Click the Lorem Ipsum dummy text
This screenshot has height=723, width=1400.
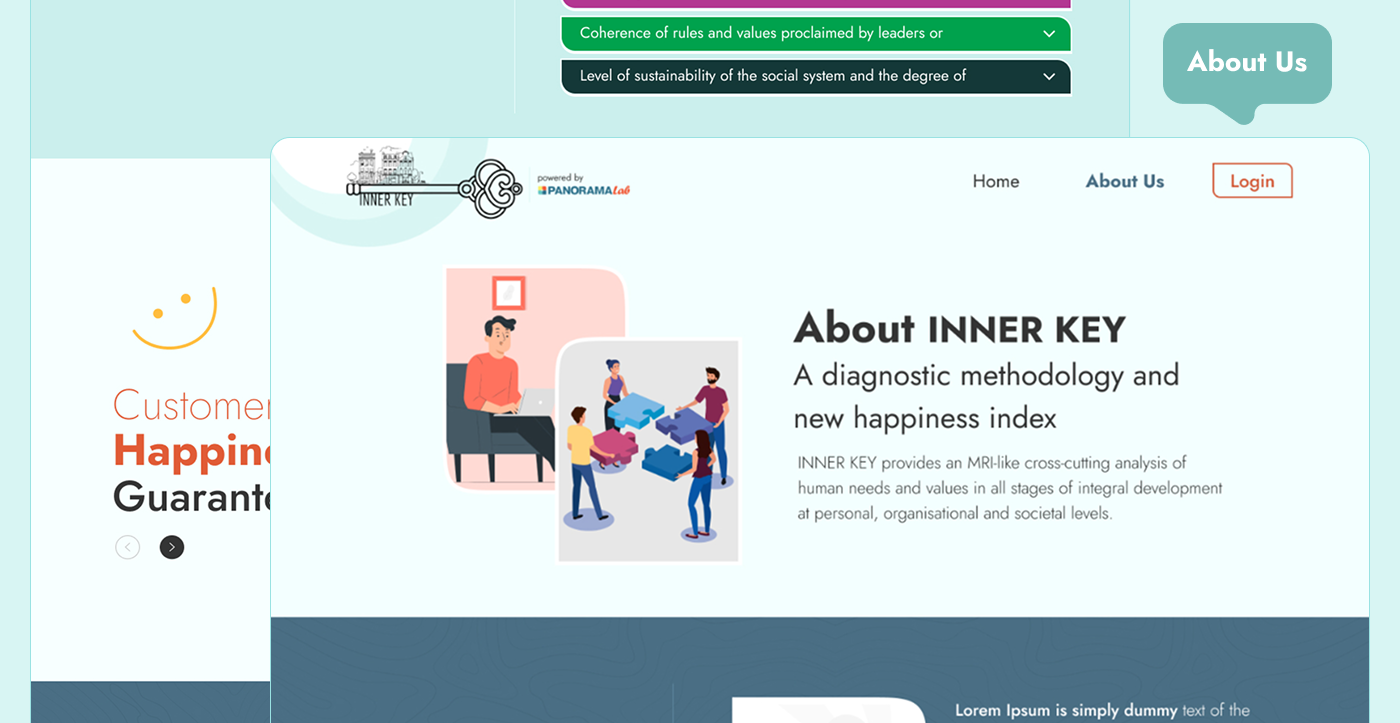(1101, 710)
